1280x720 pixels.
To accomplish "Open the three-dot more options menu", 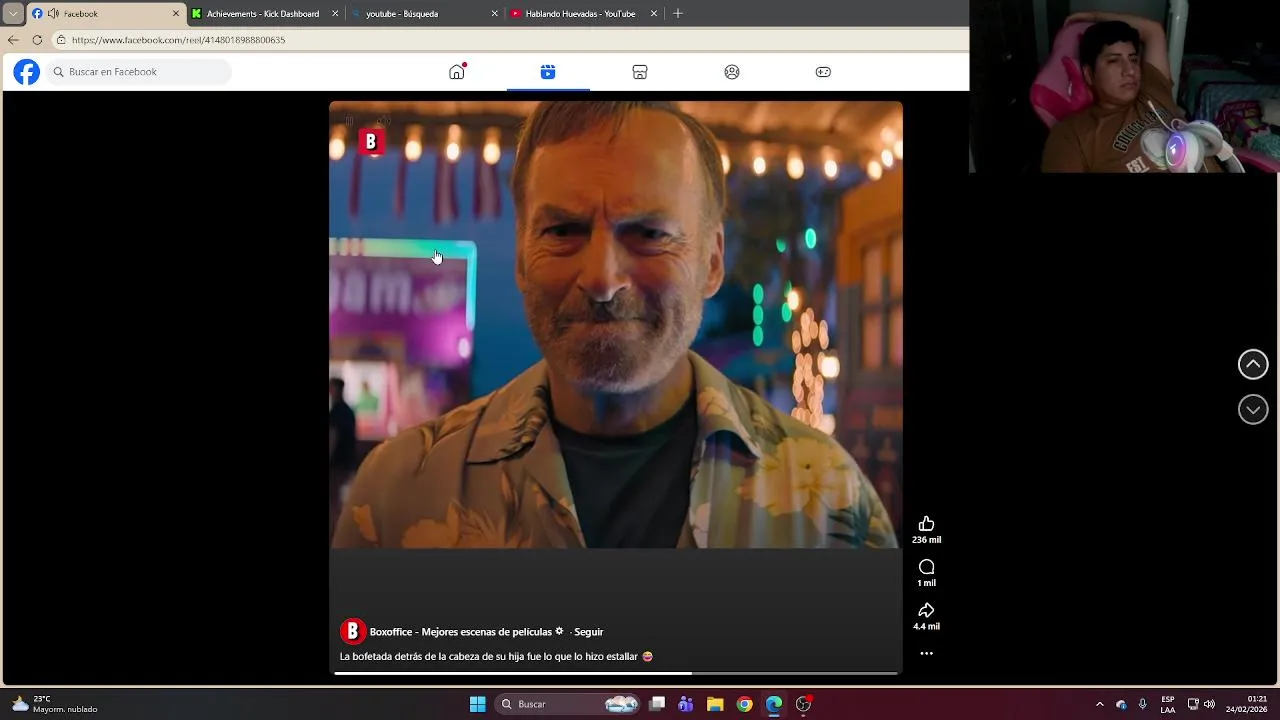I will (926, 653).
